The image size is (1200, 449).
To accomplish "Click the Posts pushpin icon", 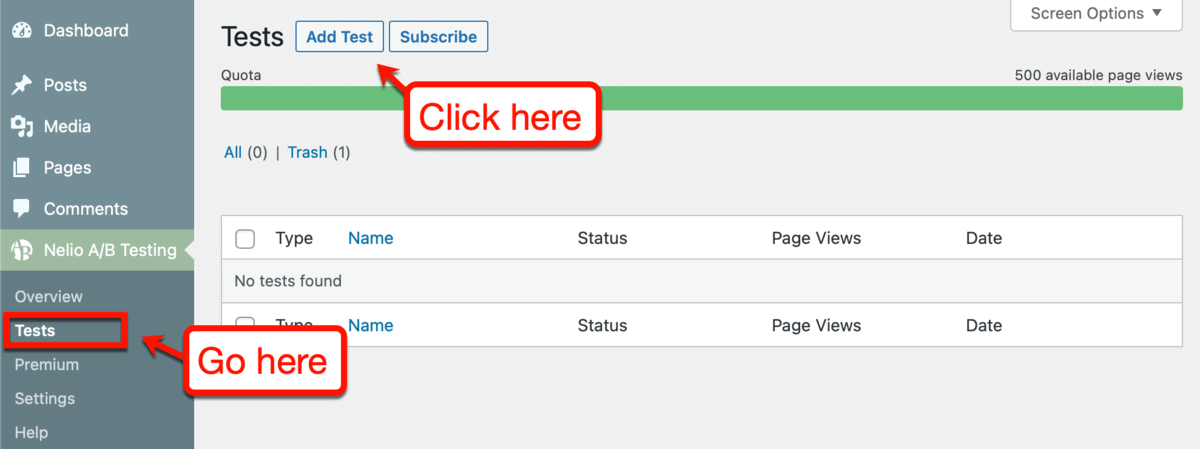I will tap(21, 86).
